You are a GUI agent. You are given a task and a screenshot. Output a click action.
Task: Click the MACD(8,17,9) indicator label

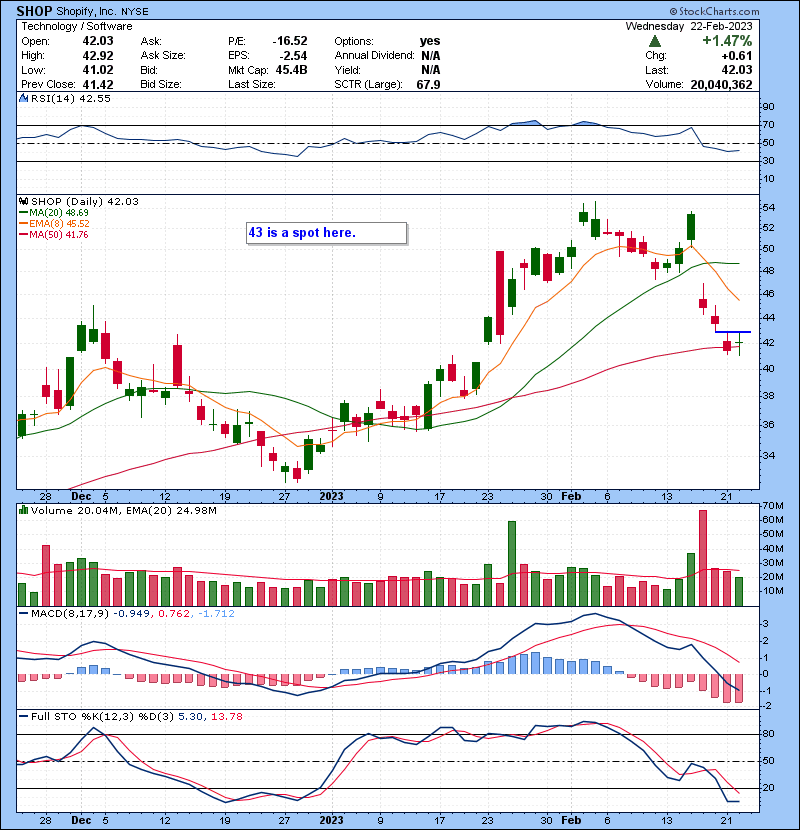tap(70, 614)
